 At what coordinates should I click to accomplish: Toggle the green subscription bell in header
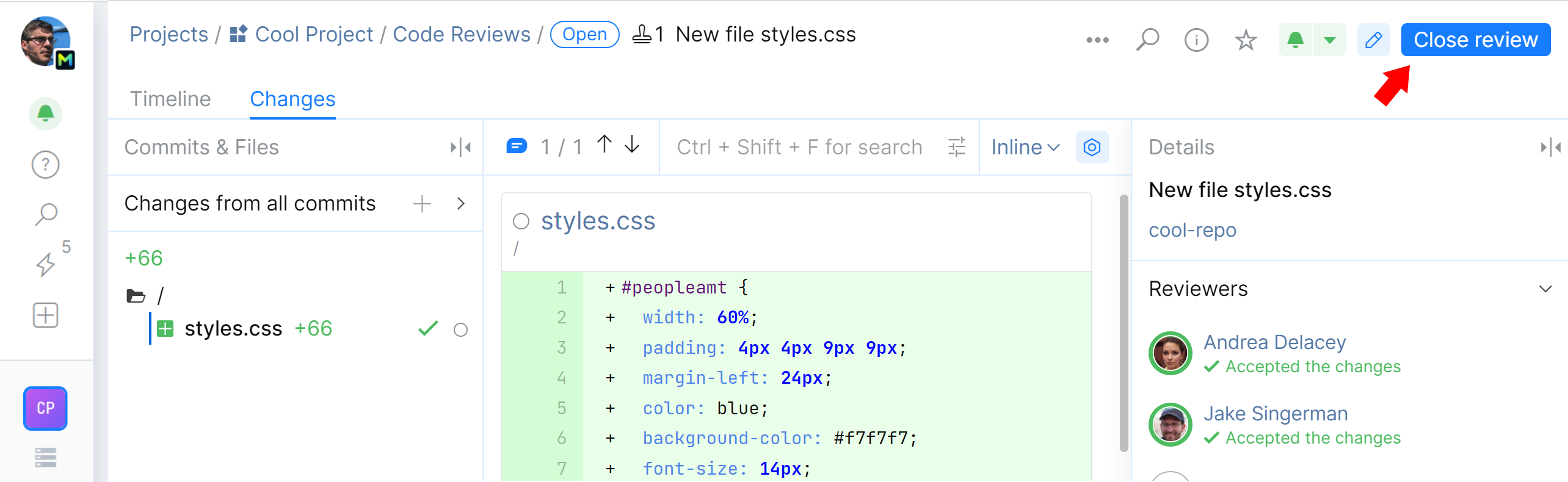point(1296,40)
